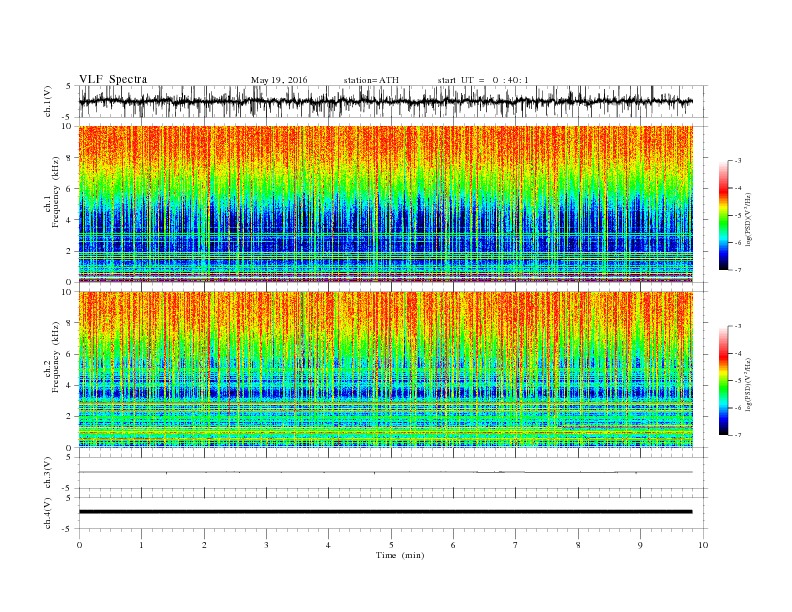Select the upper colorbar "log(PSD)(V²/Hz)" label
792x612 pixels.
748,221
